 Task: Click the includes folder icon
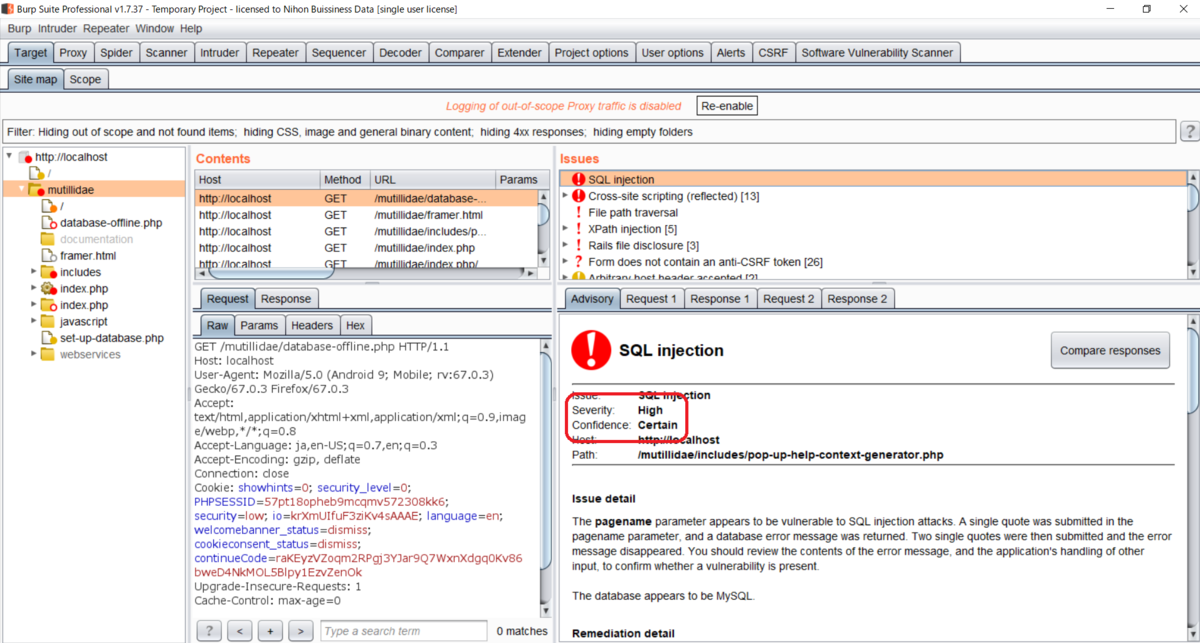point(48,272)
